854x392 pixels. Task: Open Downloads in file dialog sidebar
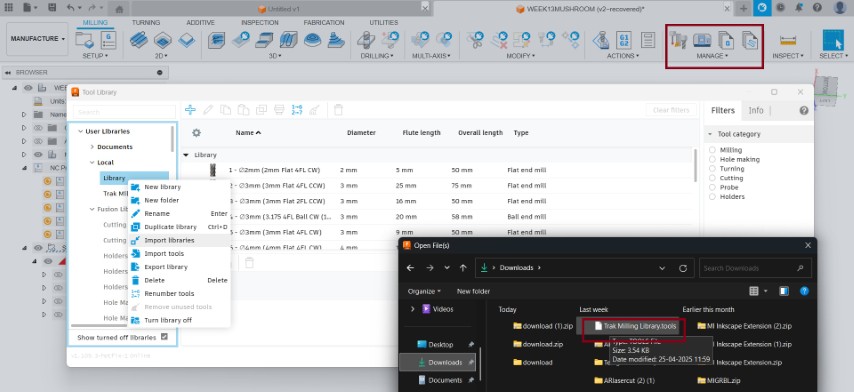437,362
